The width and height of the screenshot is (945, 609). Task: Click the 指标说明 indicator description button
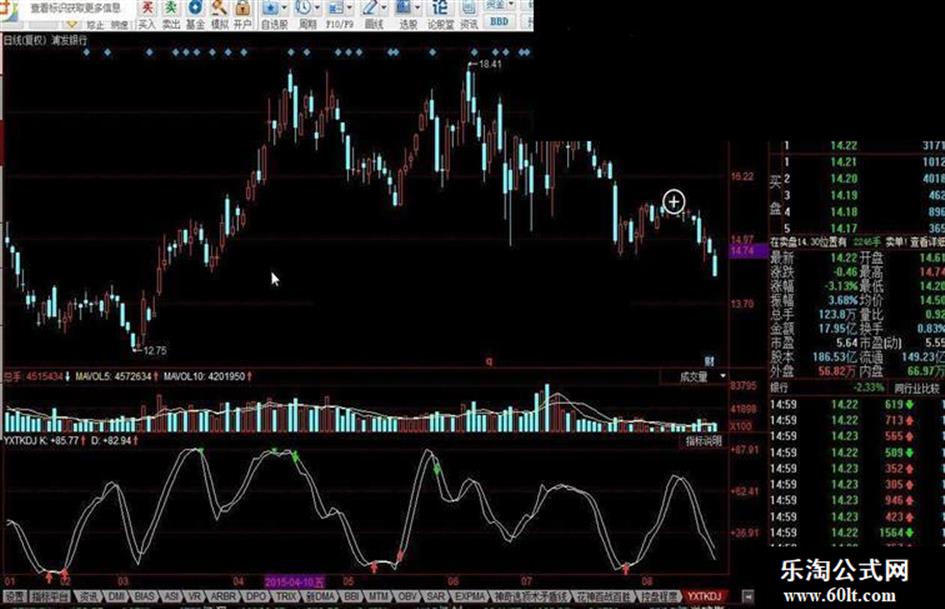pyautogui.click(x=703, y=441)
